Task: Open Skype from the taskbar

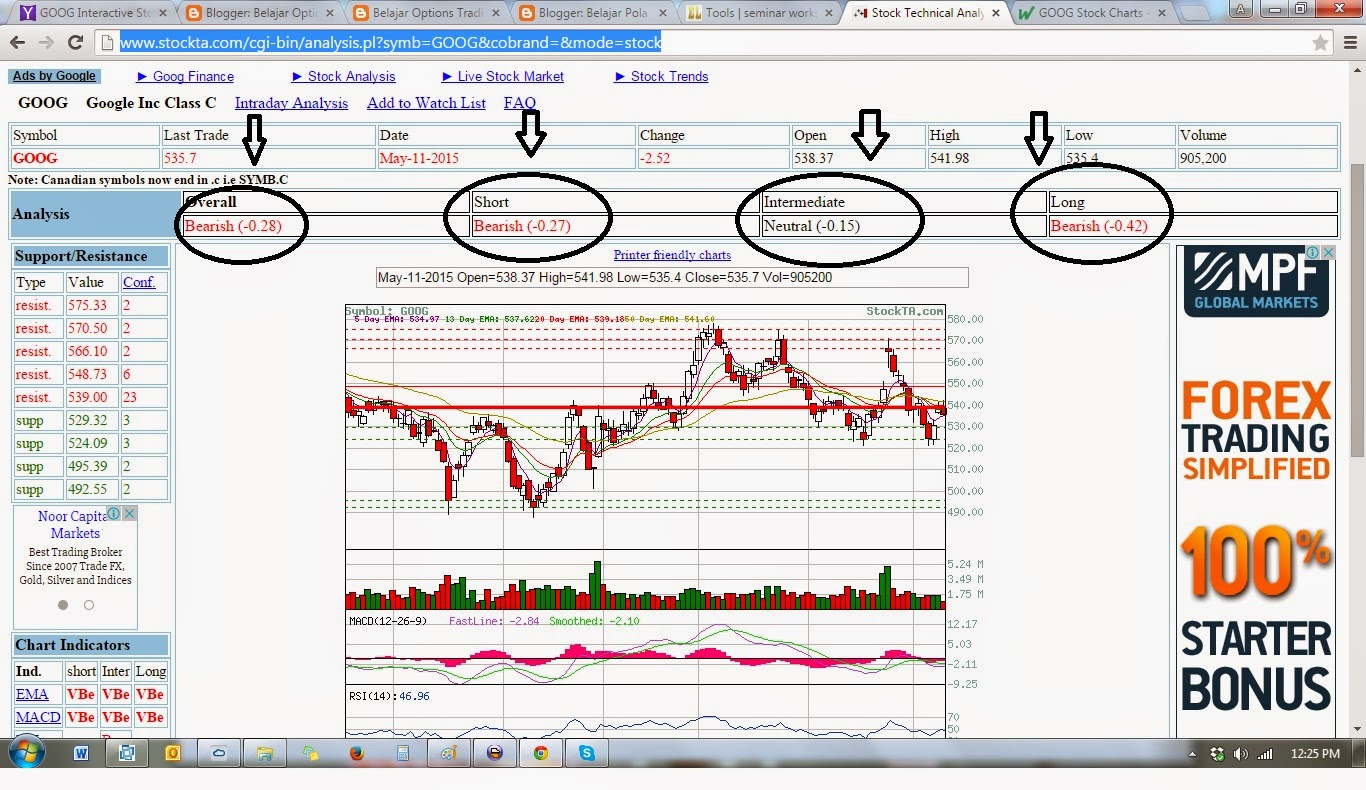Action: [586, 753]
